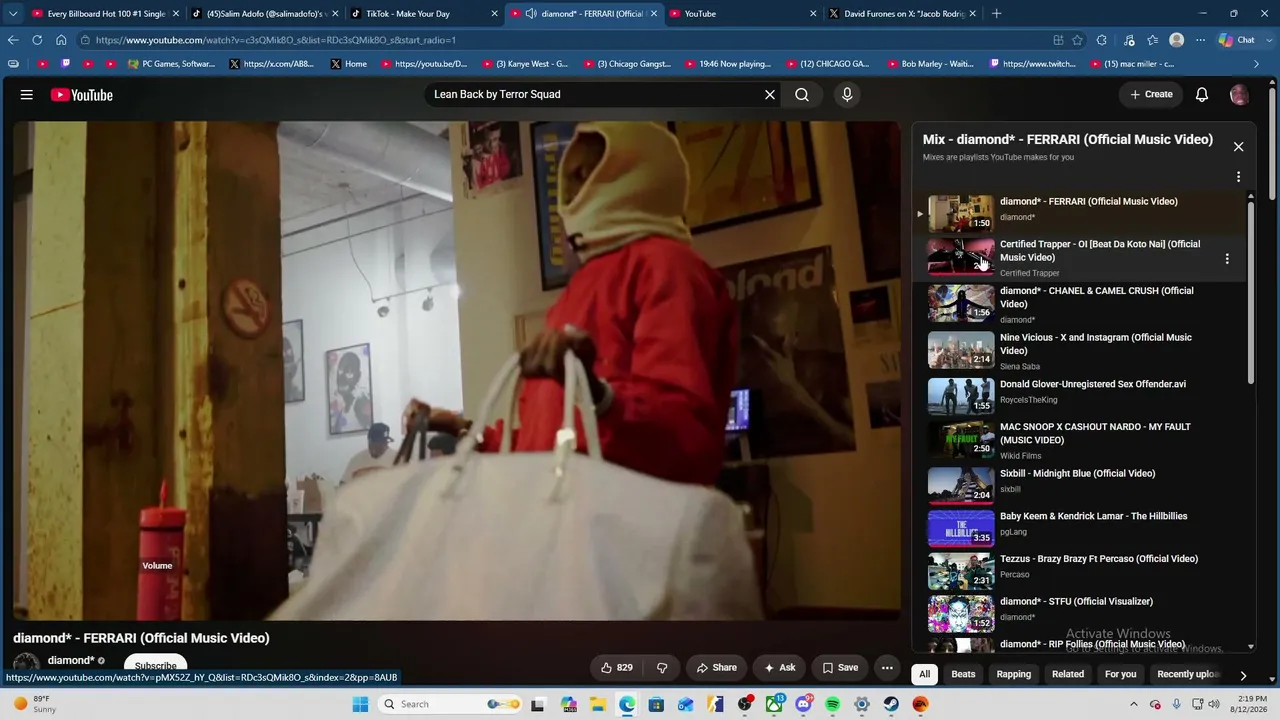Open browser settings and more menu
The width and height of the screenshot is (1280, 720).
1200,40
